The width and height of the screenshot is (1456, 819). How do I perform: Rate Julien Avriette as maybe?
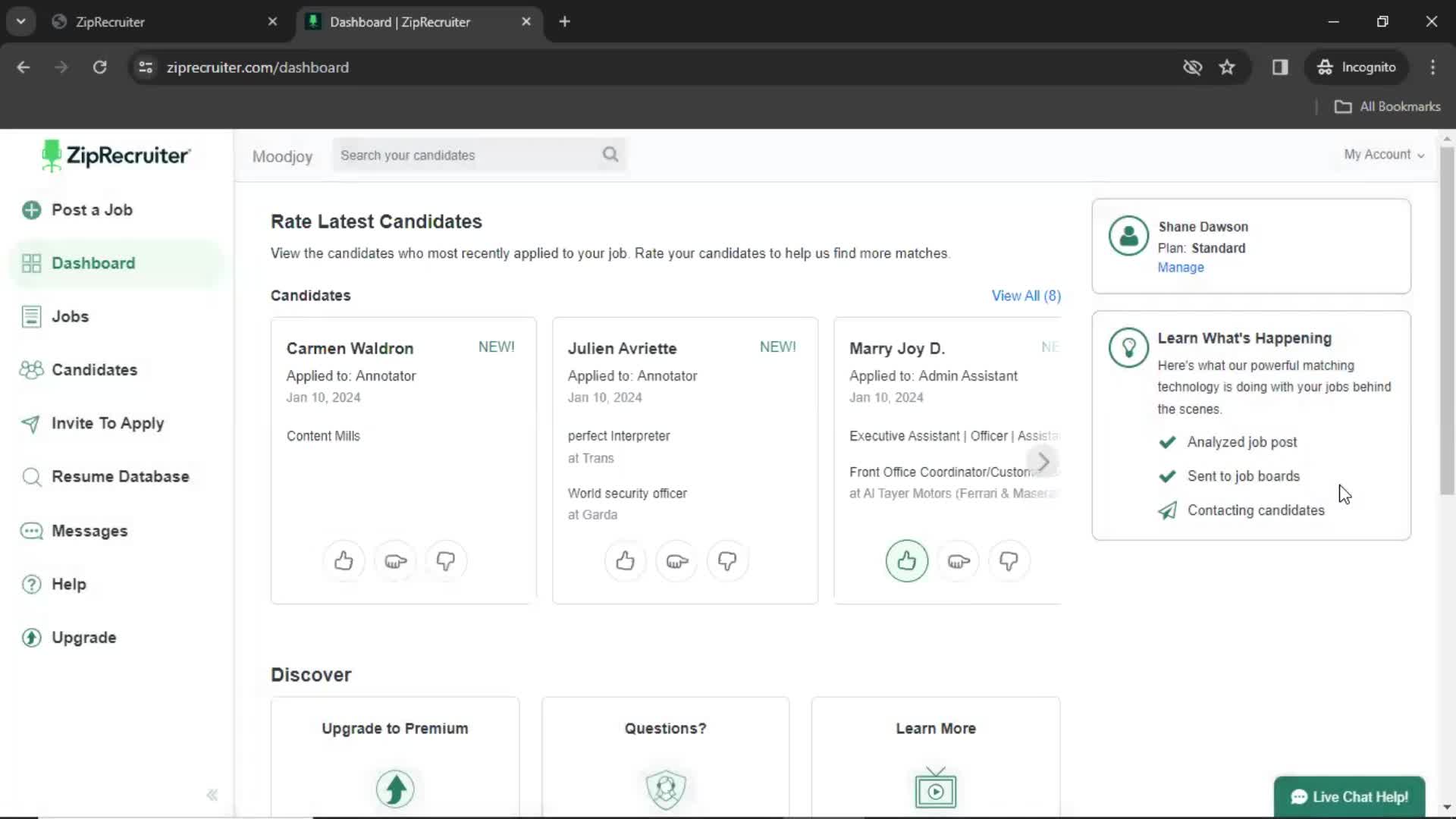coord(676,560)
